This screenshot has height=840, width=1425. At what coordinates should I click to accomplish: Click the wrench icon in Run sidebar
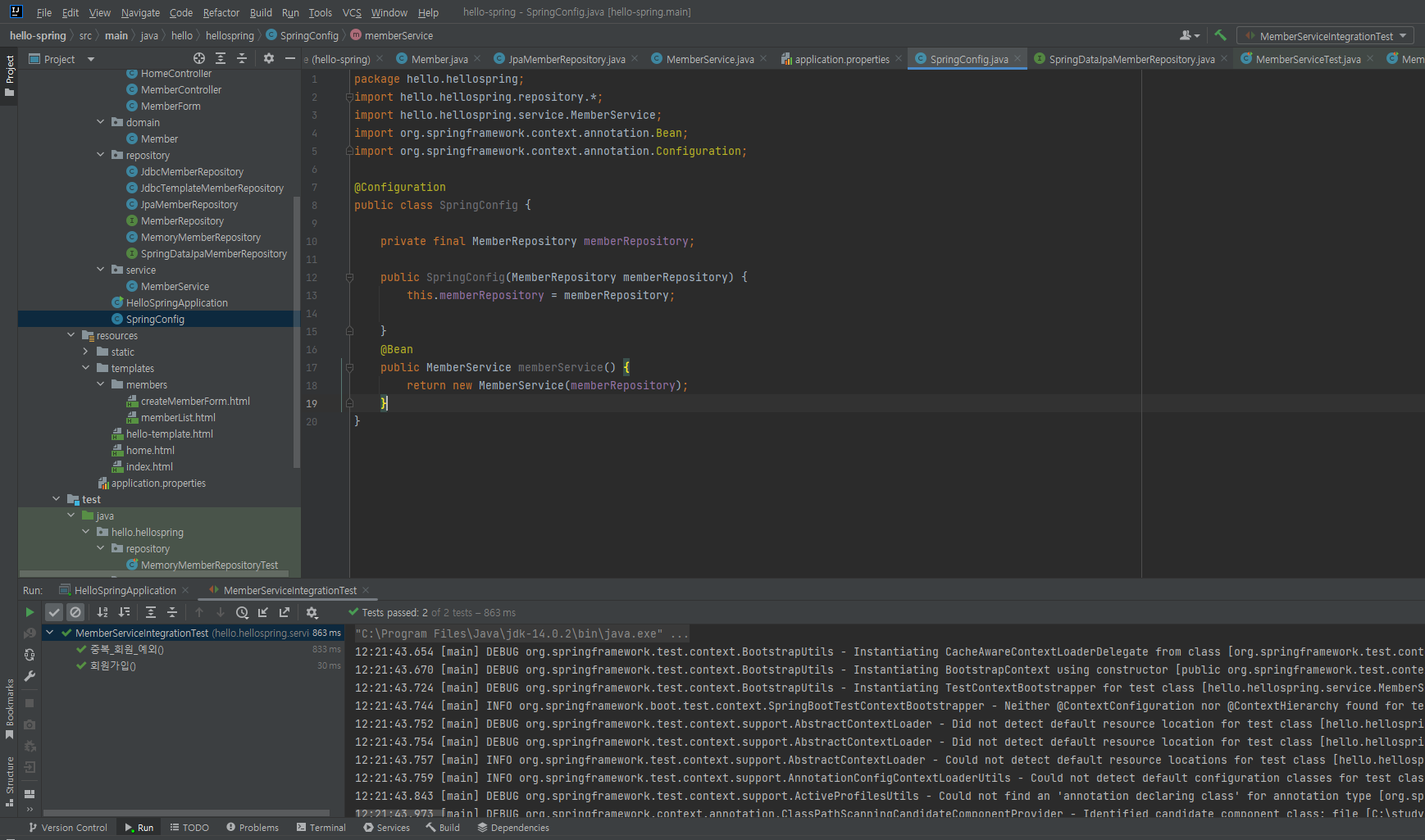pos(30,676)
